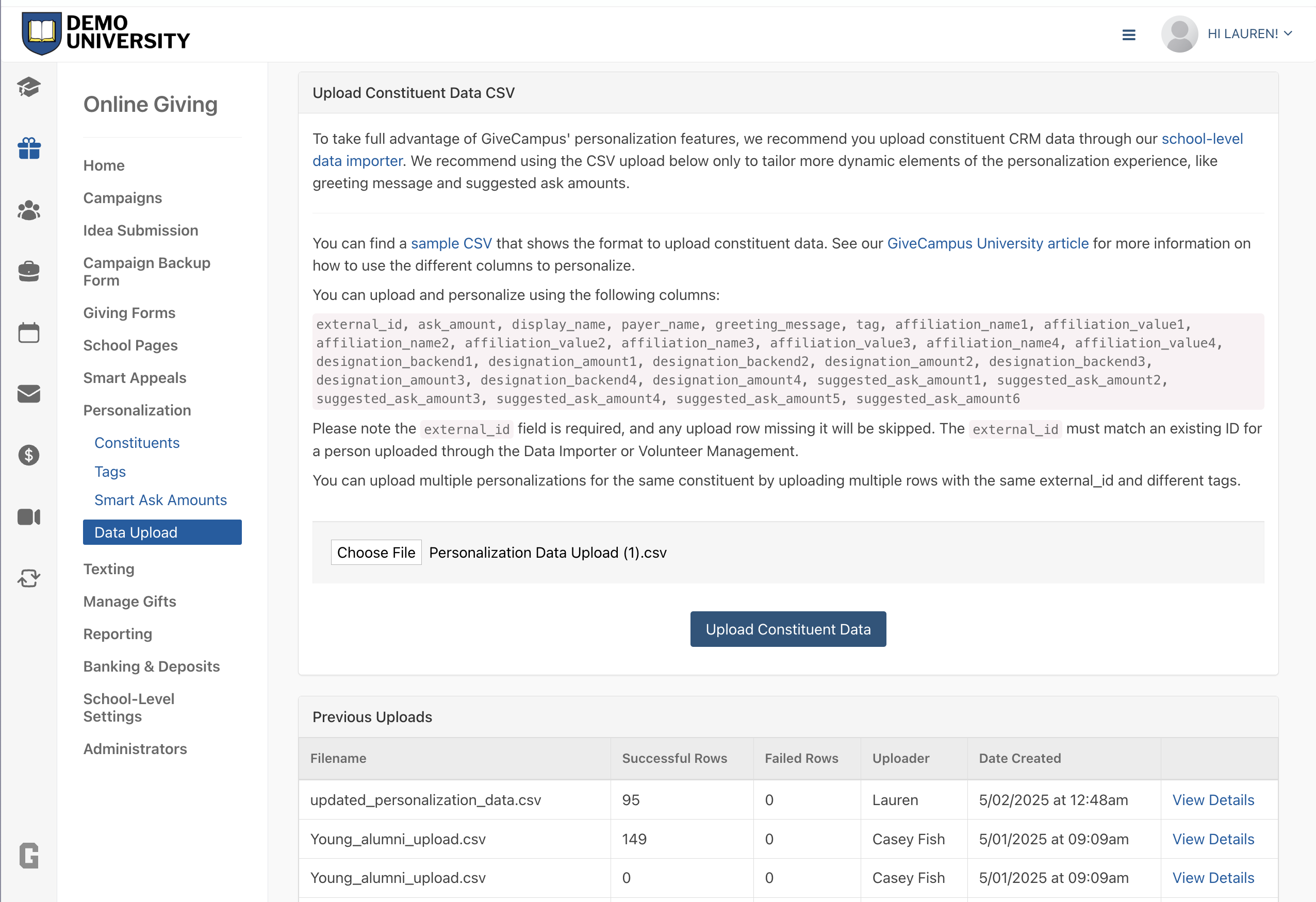View Details for Young_alumni_upload.csv with 149 rows
The width and height of the screenshot is (1316, 902).
1213,839
